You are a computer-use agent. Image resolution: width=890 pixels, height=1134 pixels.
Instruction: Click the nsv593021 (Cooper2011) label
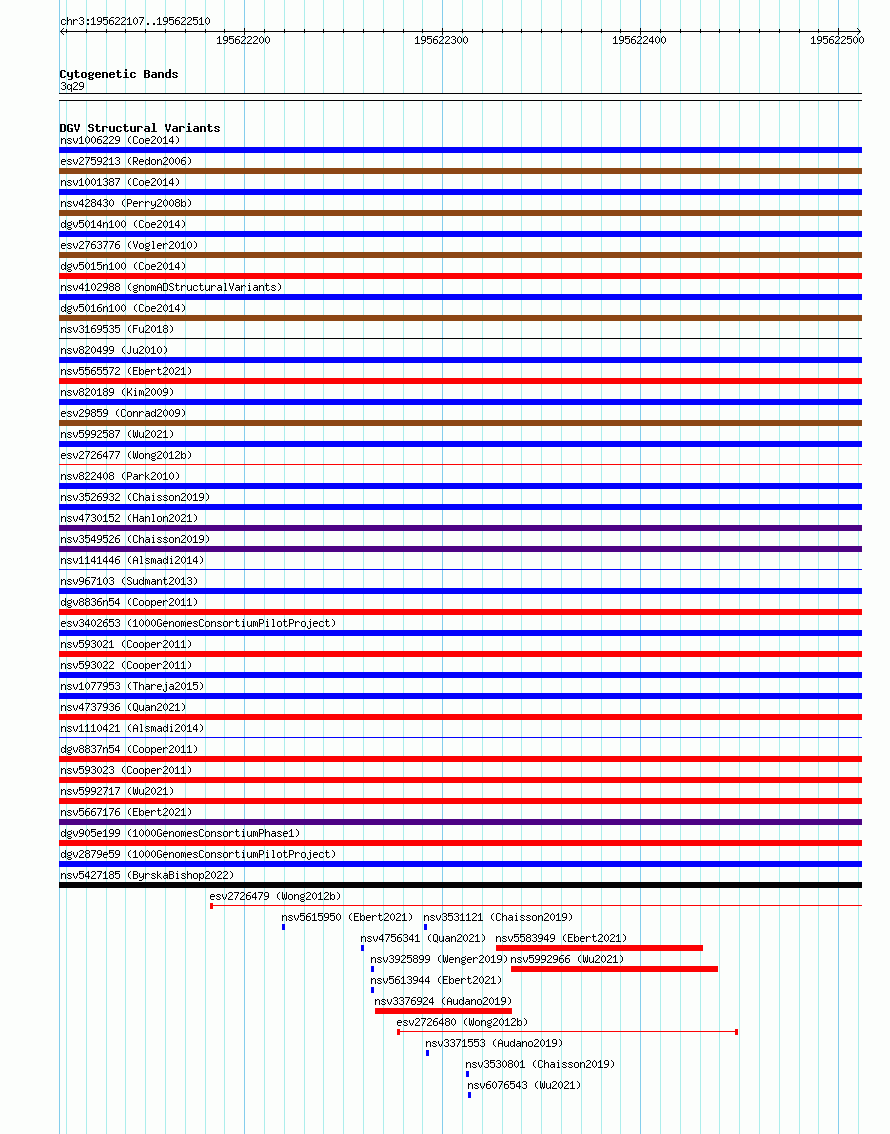(126, 644)
